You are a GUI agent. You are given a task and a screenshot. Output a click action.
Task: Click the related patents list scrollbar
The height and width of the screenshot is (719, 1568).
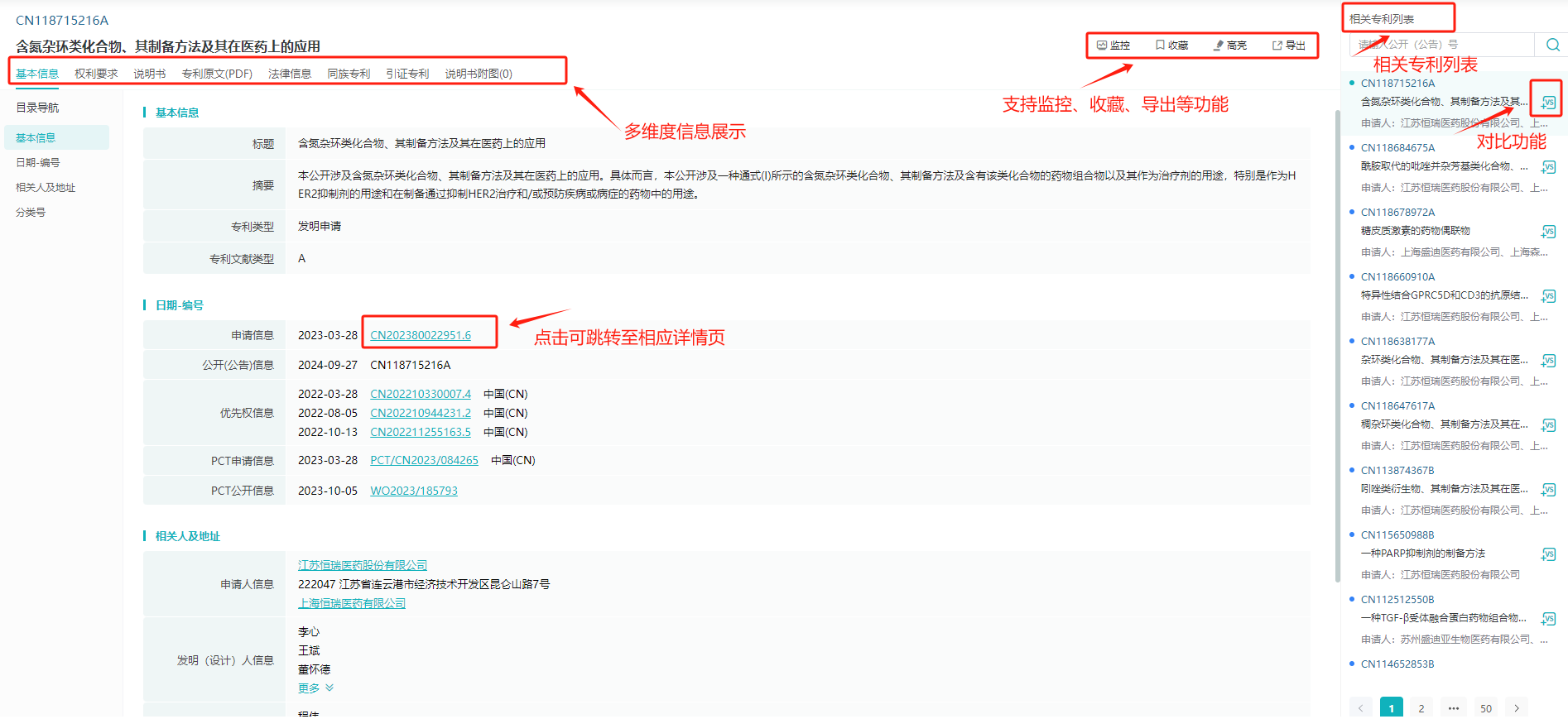[x=1338, y=346]
